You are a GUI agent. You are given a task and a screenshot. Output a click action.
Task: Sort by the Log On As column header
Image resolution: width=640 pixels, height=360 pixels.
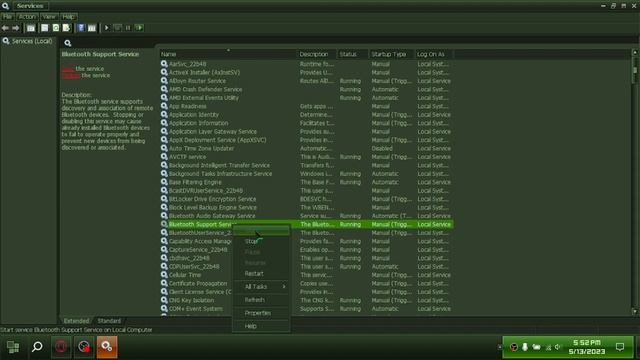(433, 54)
